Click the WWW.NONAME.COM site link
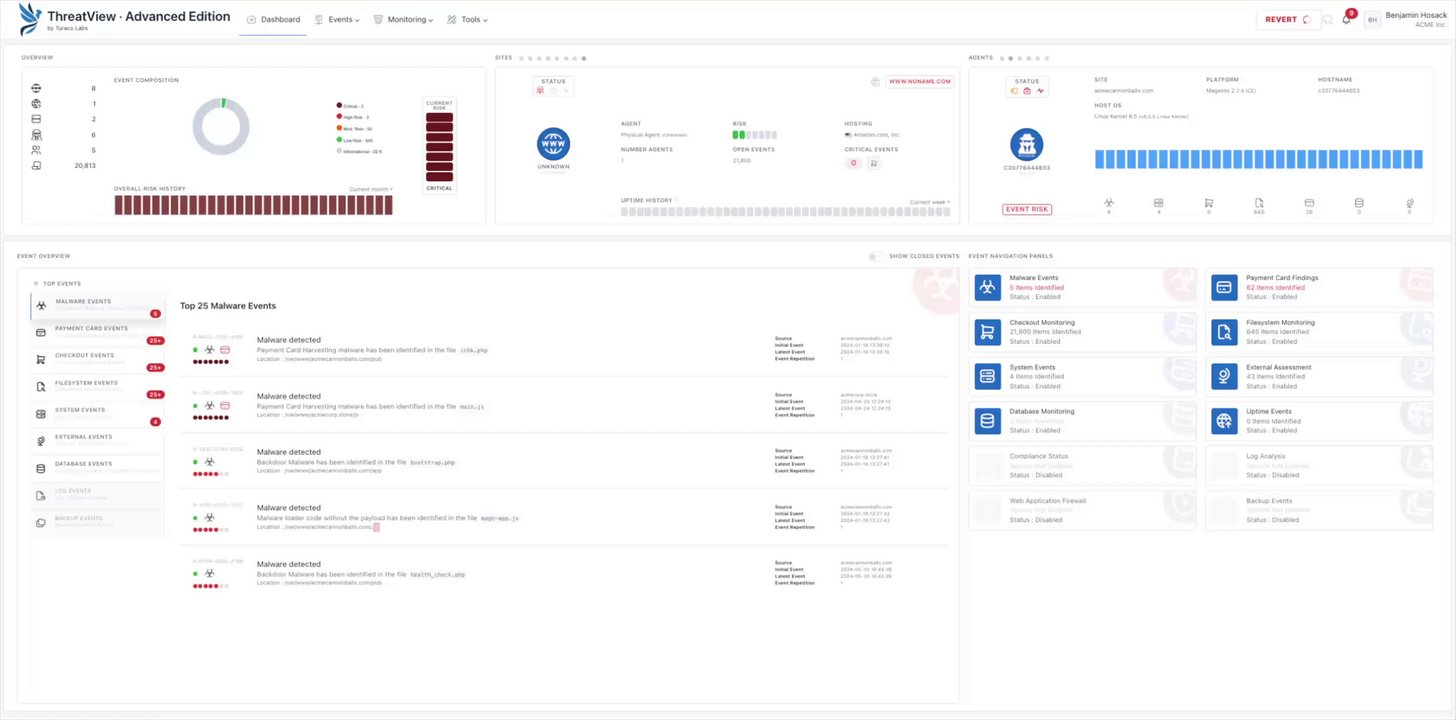Image resolution: width=1456 pixels, height=720 pixels. 920,82
